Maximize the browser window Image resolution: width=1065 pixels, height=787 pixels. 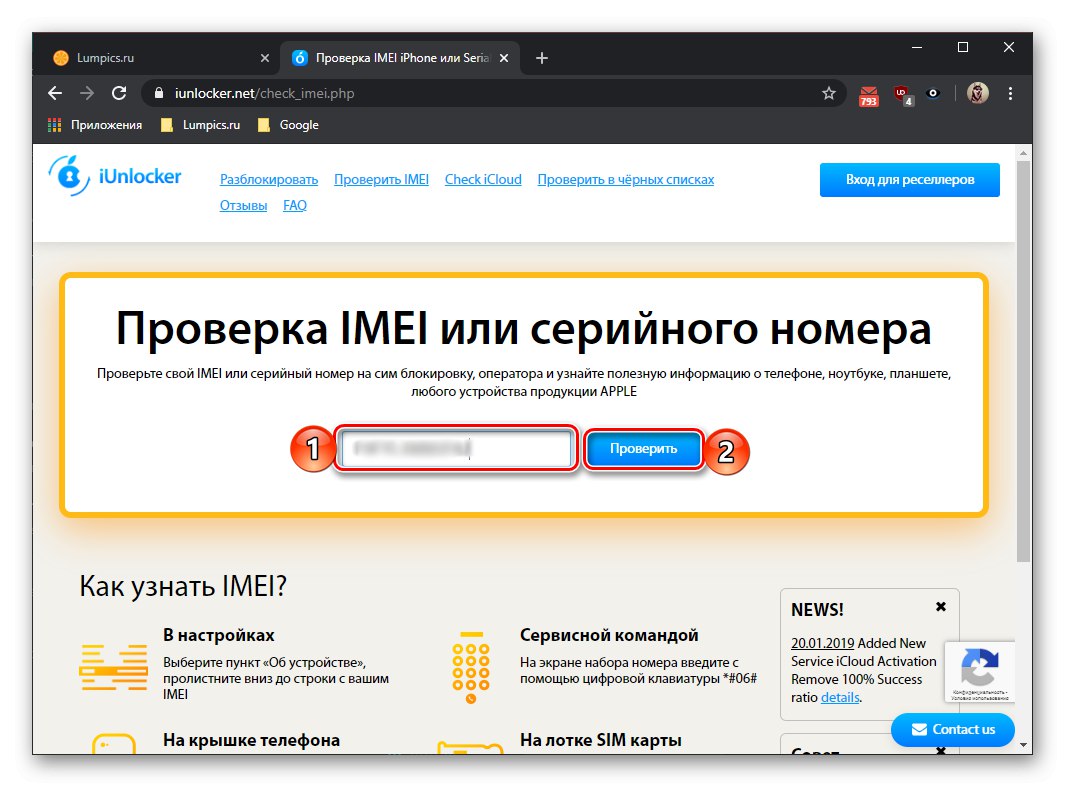[x=962, y=47]
